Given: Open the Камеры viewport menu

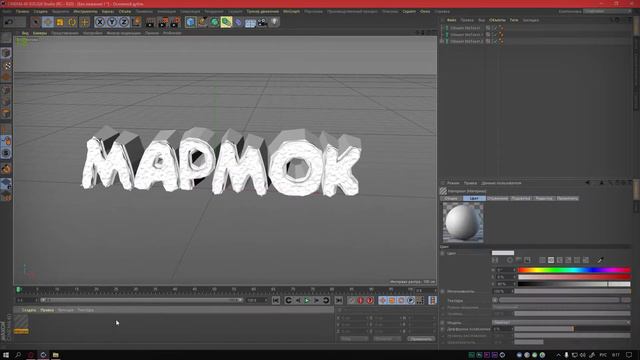Looking at the screenshot, I should 40,33.
